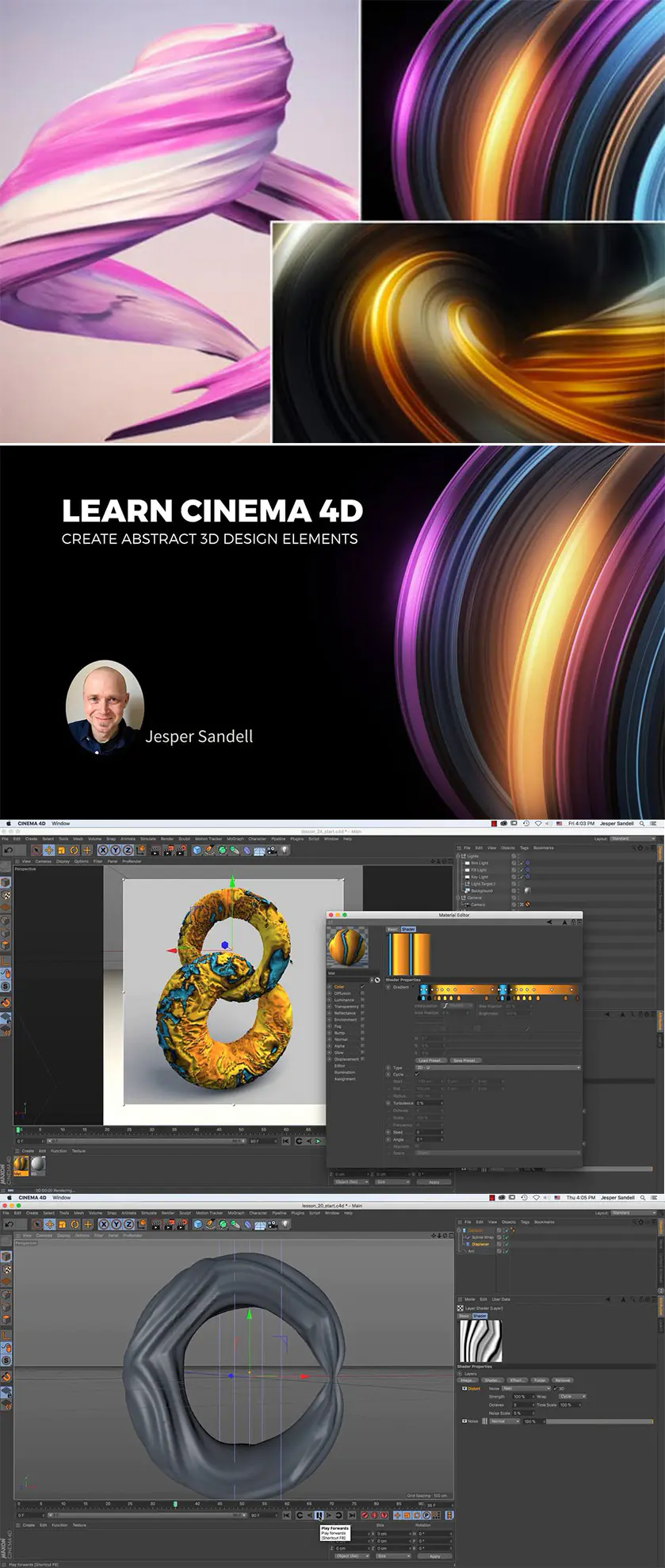Toggle the 3D checkbox on the Distort layer
Image resolution: width=665 pixels, height=1568 pixels.
556,1388
